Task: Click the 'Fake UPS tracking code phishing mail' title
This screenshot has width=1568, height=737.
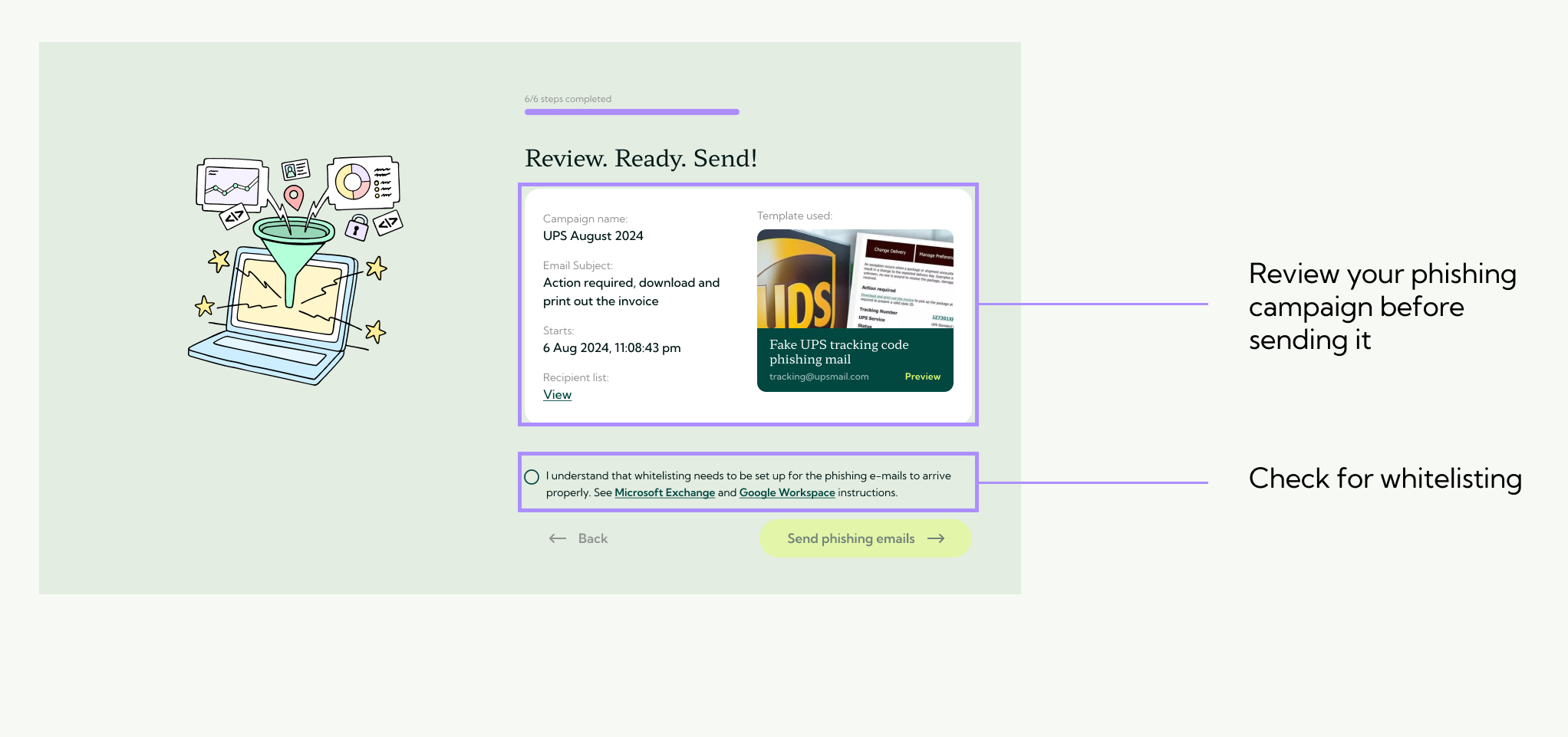Action: point(839,352)
